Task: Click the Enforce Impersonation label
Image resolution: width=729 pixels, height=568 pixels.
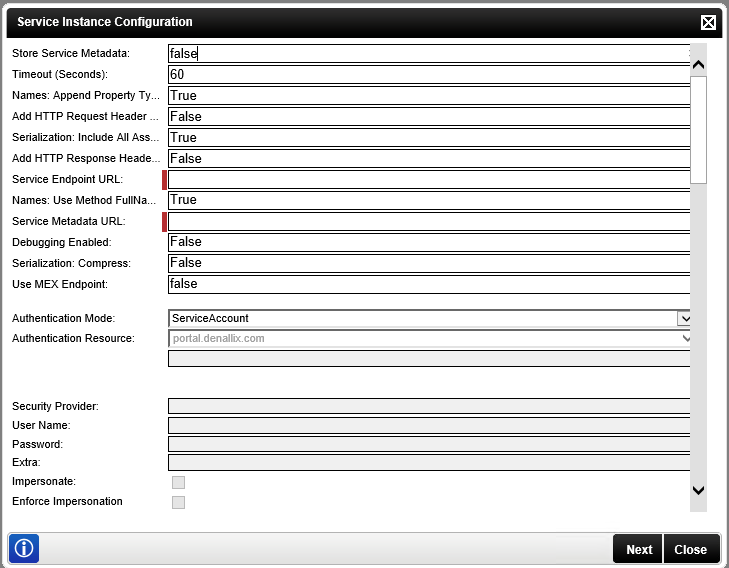Action: pos(67,502)
